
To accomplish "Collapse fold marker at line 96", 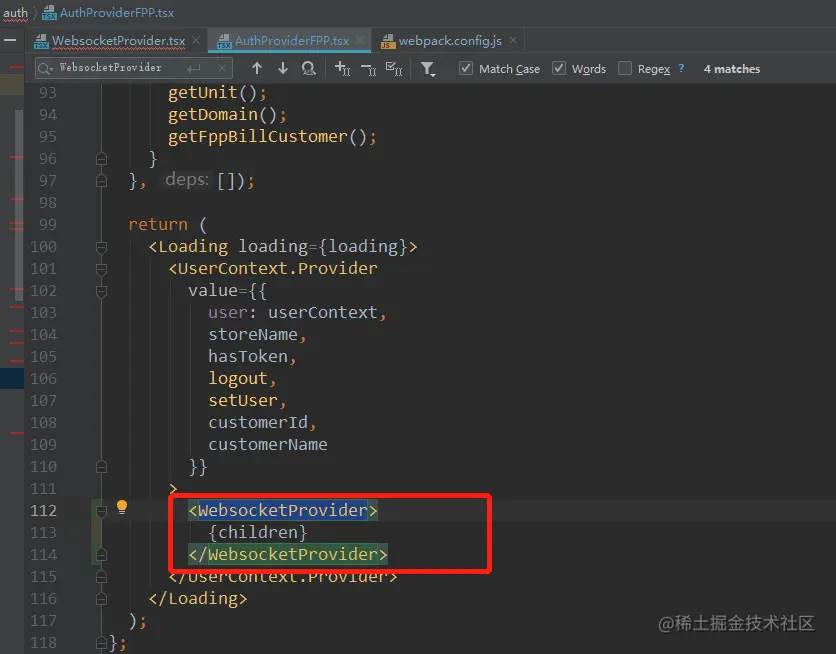I will (101, 159).
